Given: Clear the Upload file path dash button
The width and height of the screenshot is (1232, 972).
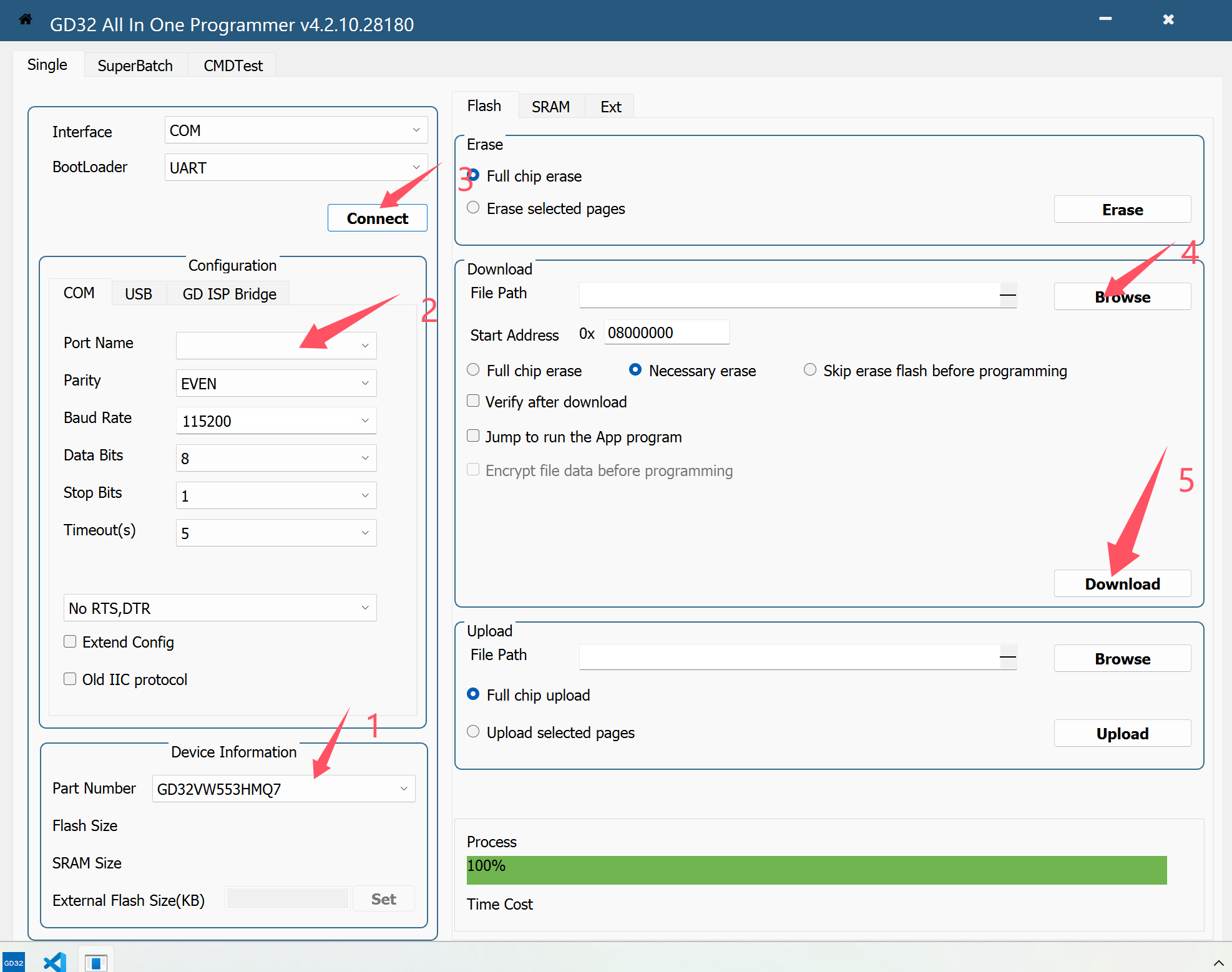Looking at the screenshot, I should pyautogui.click(x=1007, y=656).
